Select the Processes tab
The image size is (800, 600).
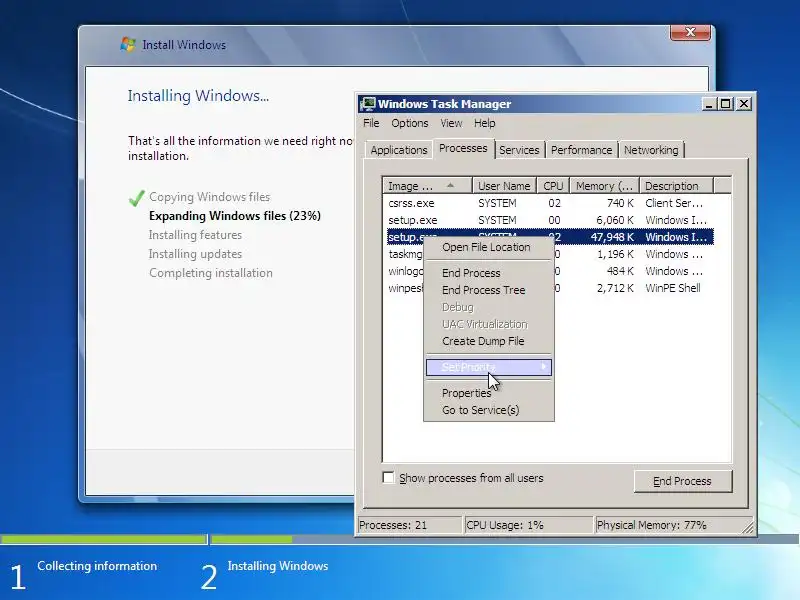tap(463, 148)
